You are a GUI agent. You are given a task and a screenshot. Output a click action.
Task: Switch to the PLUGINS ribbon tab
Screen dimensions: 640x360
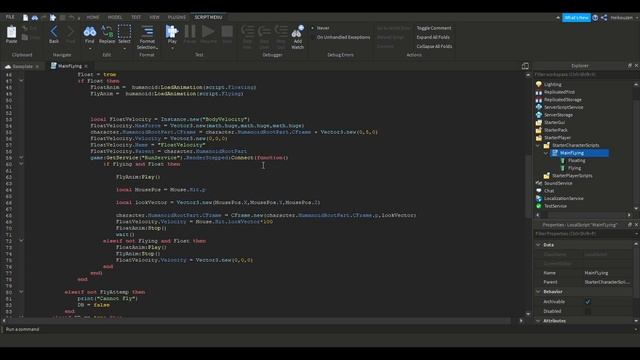[177, 18]
